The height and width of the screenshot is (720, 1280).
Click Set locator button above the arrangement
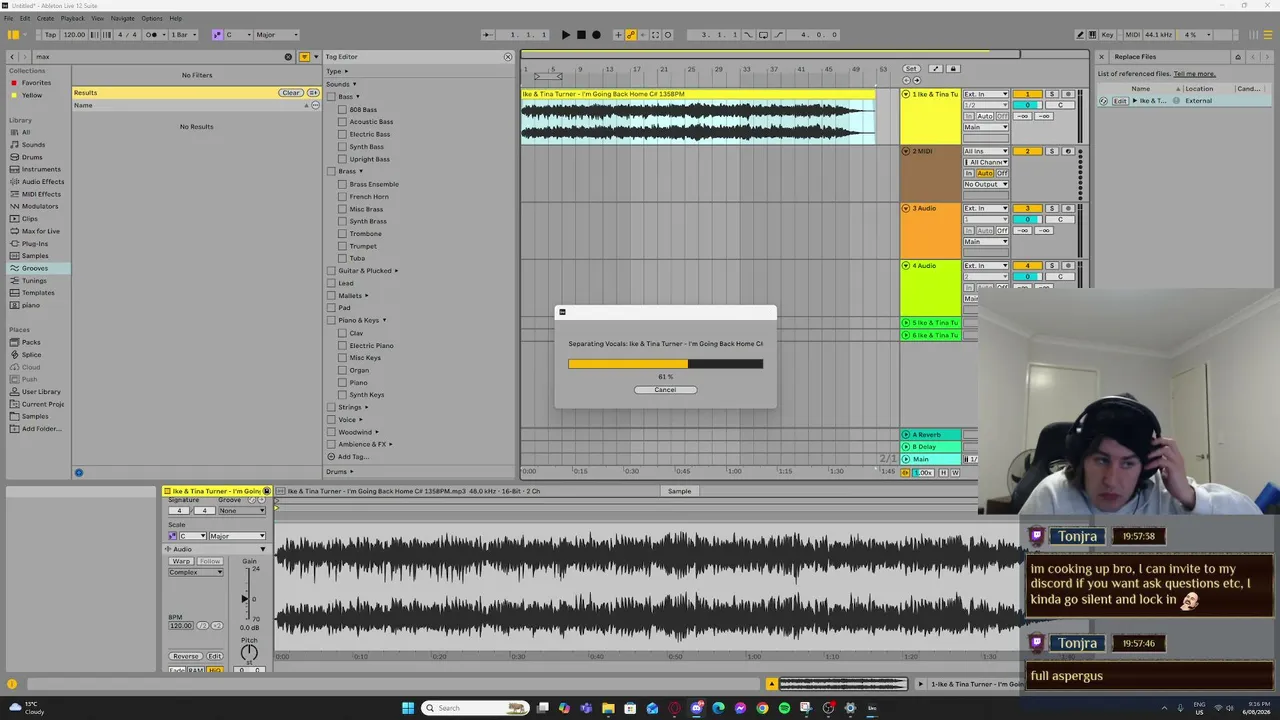911,69
